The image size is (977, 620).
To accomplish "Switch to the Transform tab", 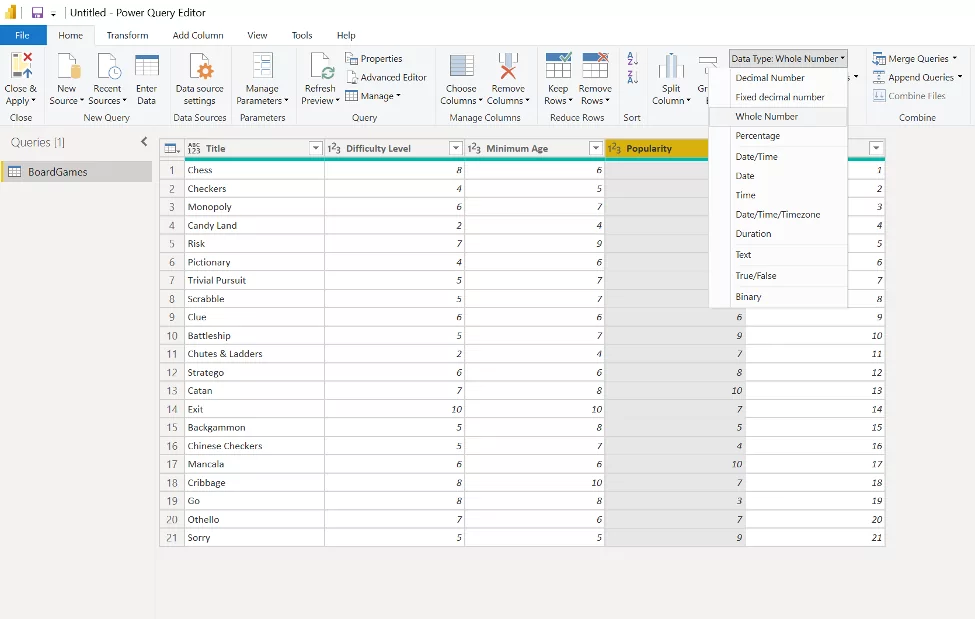I will (x=127, y=36).
